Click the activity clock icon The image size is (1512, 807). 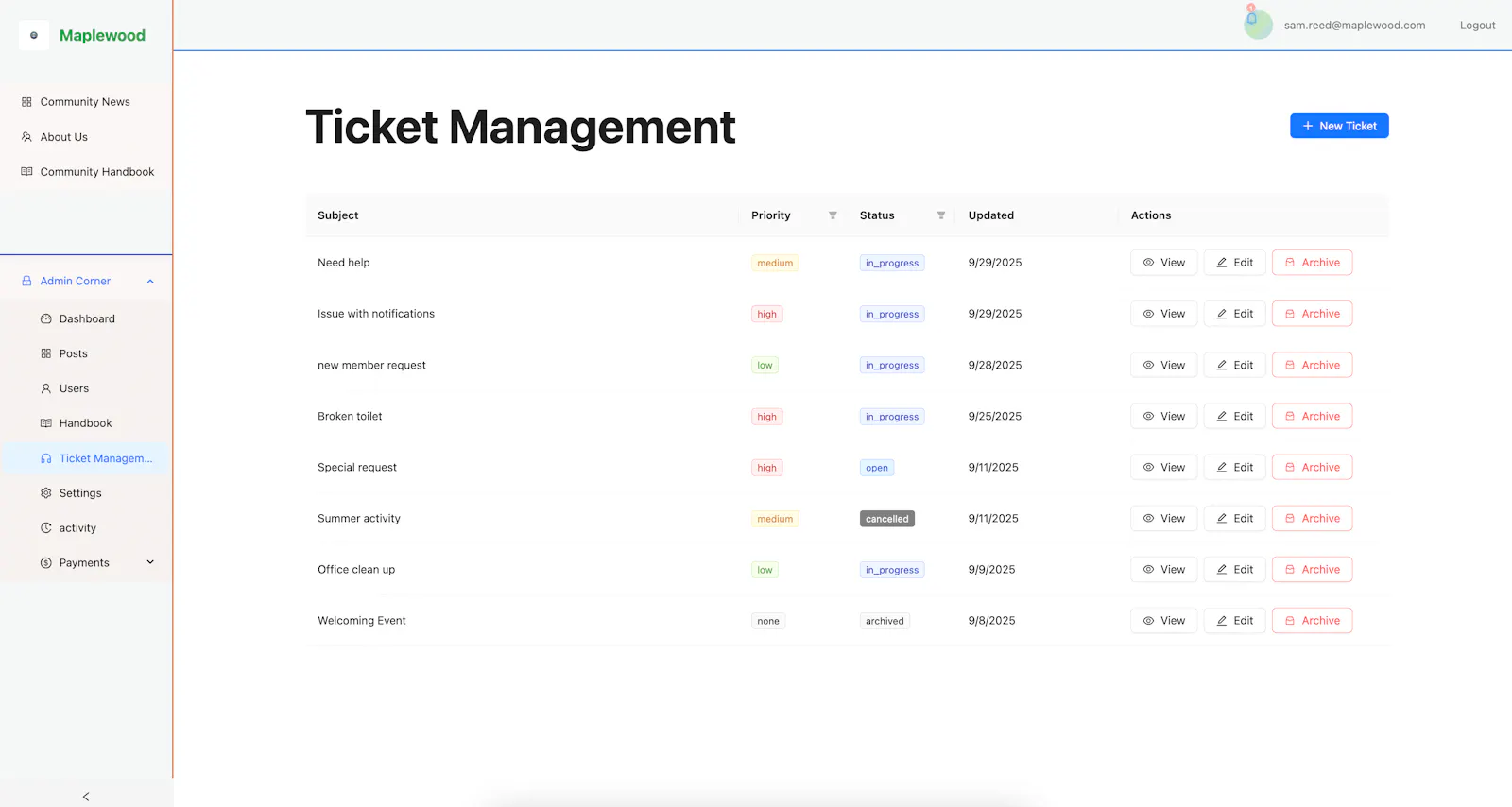point(45,529)
